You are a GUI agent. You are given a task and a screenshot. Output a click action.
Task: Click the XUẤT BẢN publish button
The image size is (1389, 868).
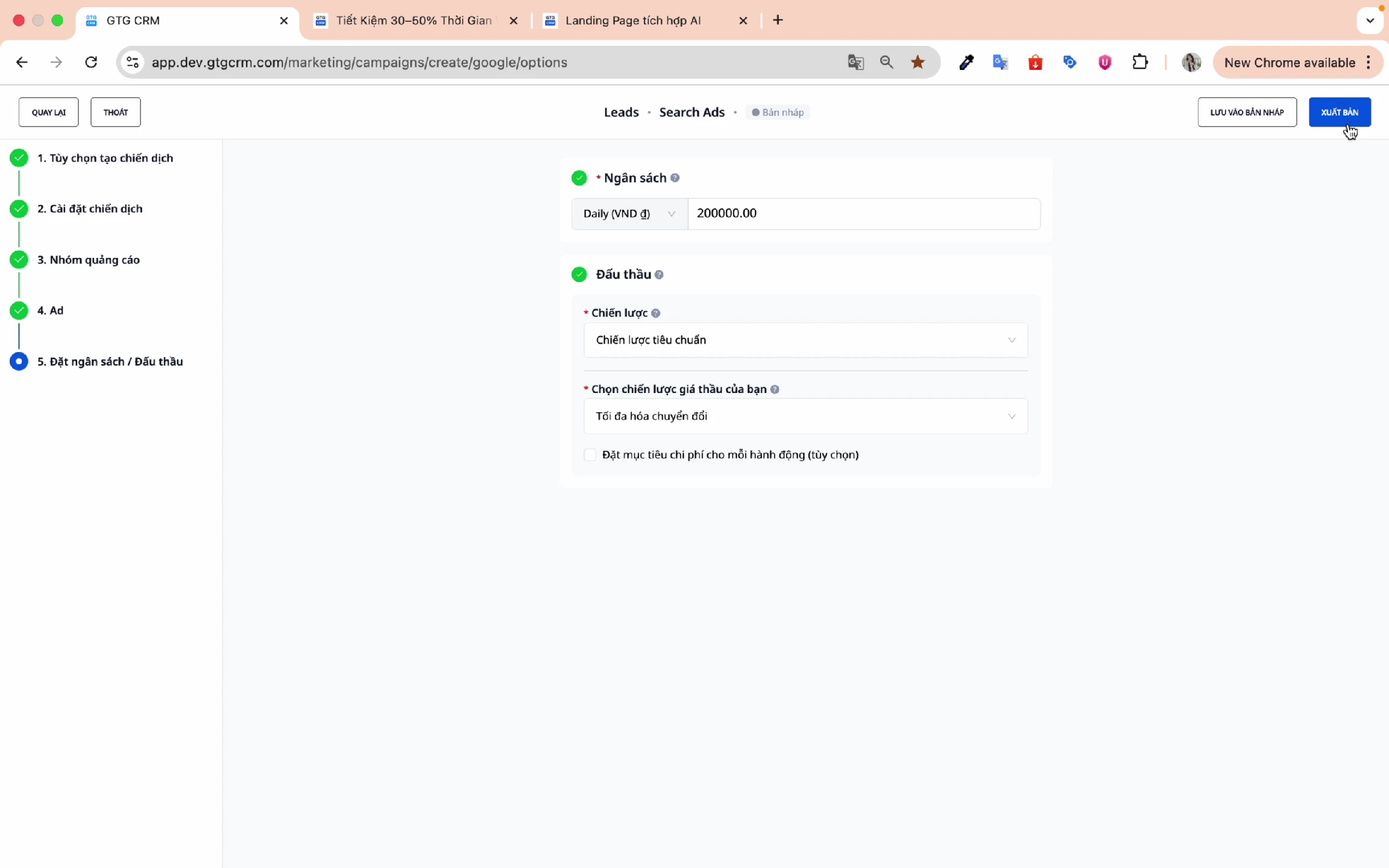point(1339,112)
